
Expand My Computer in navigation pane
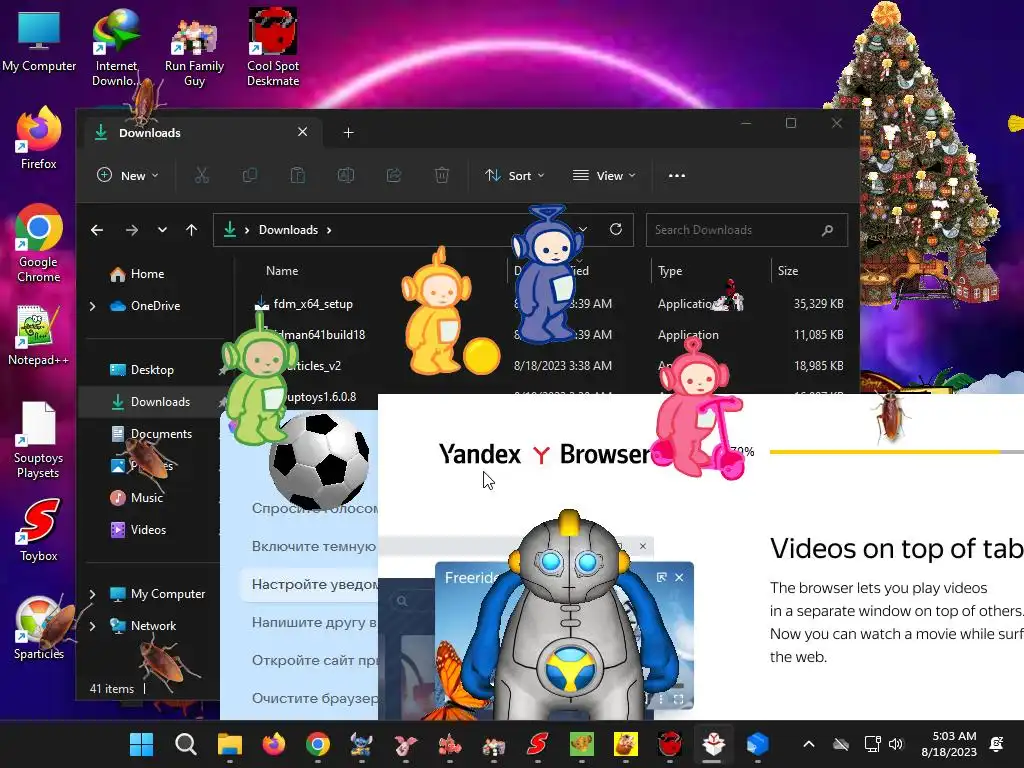tap(92, 594)
